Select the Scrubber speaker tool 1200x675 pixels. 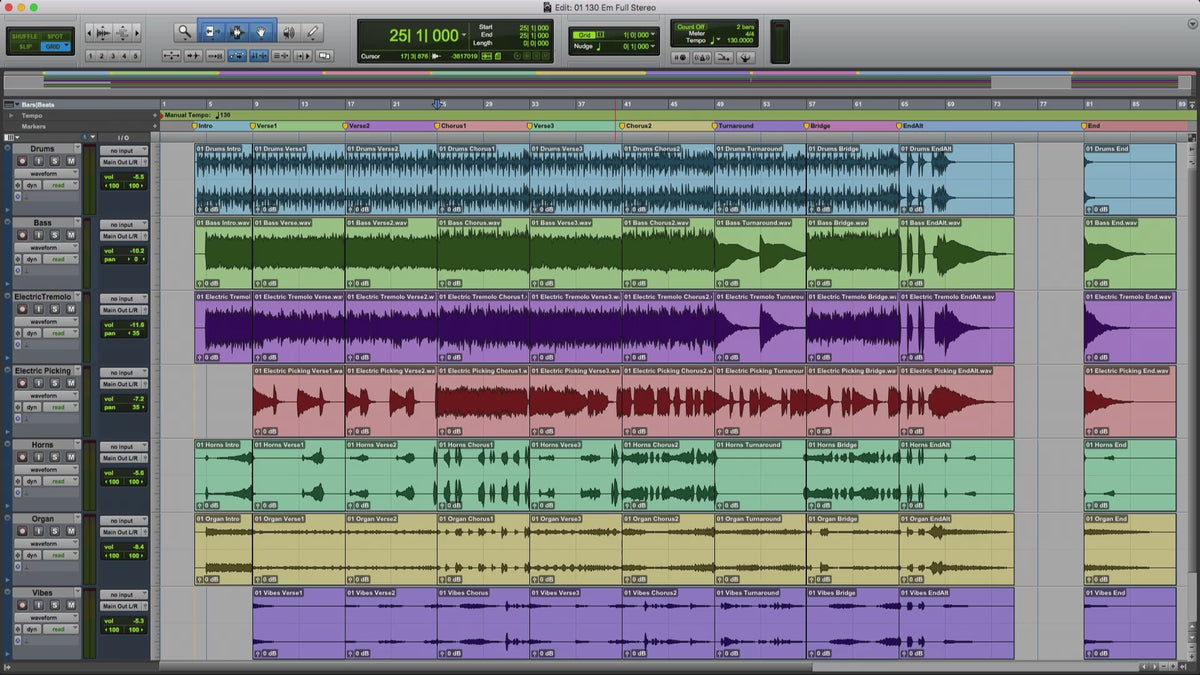[x=288, y=32]
